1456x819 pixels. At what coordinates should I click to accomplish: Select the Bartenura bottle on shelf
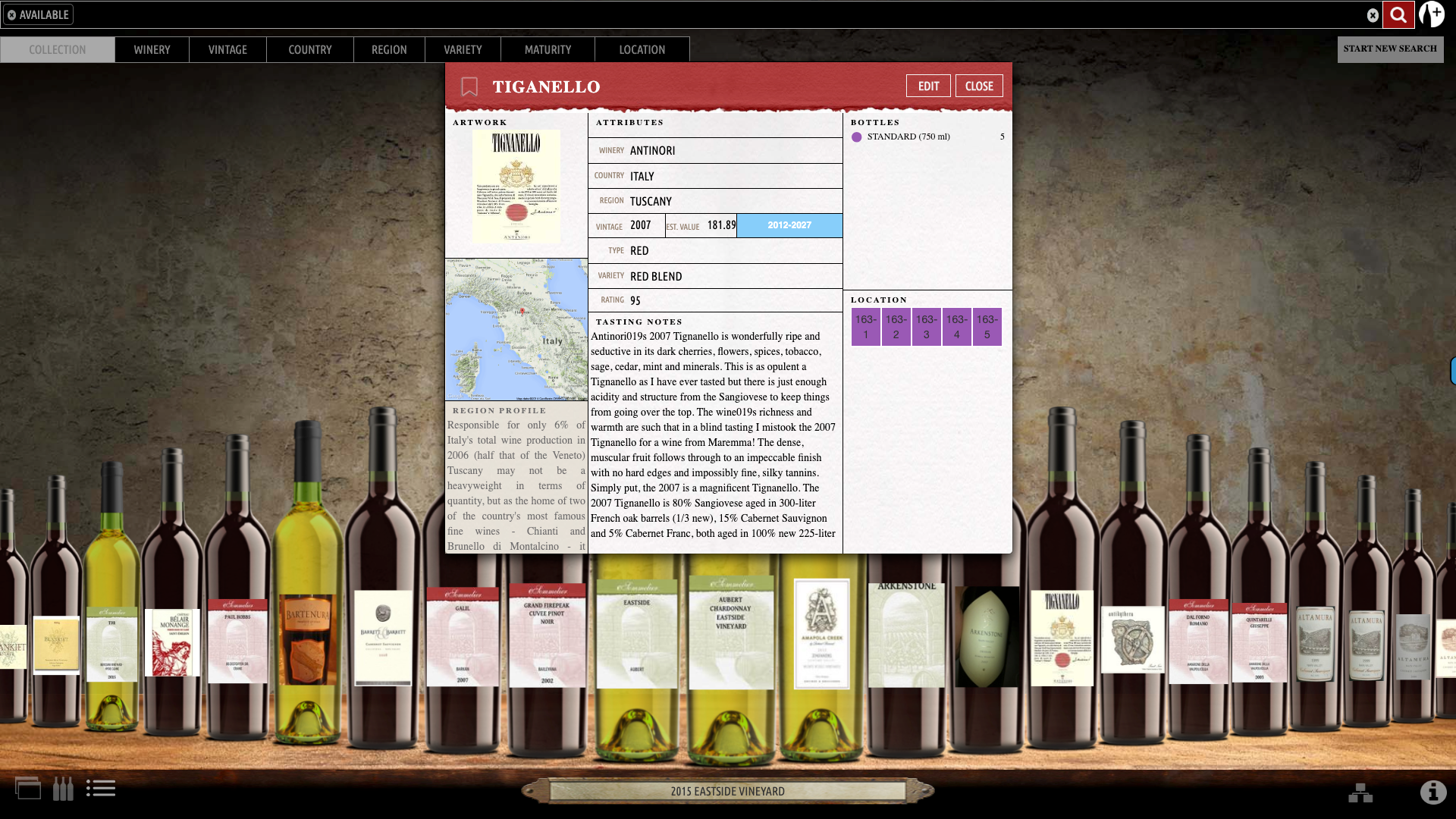[x=307, y=584]
